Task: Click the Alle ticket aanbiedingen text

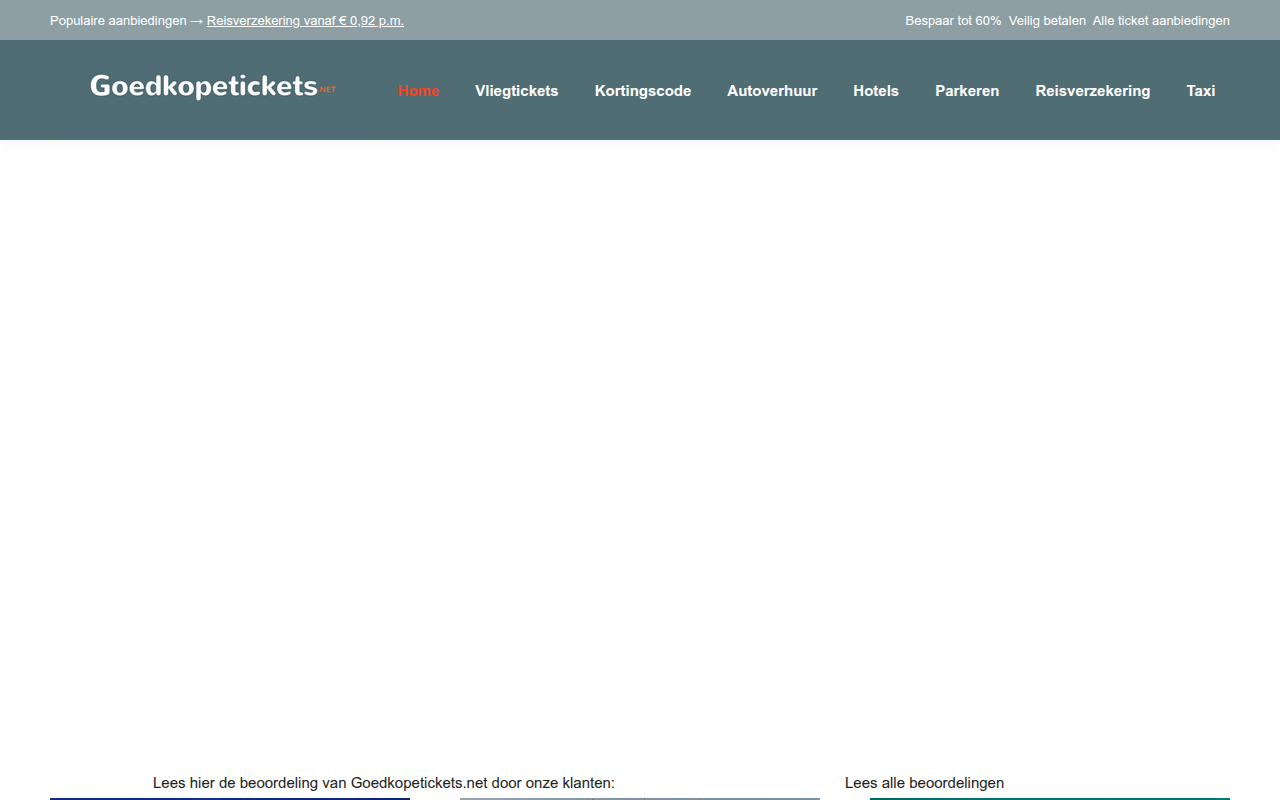Action: tap(1161, 21)
